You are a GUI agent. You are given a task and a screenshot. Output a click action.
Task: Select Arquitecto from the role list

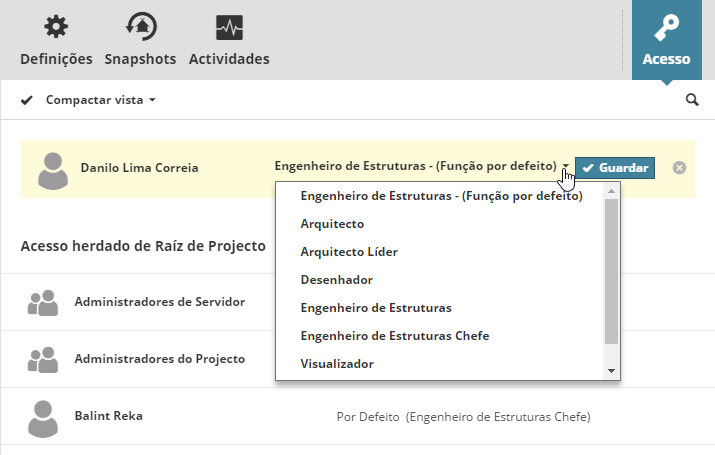(x=332, y=224)
